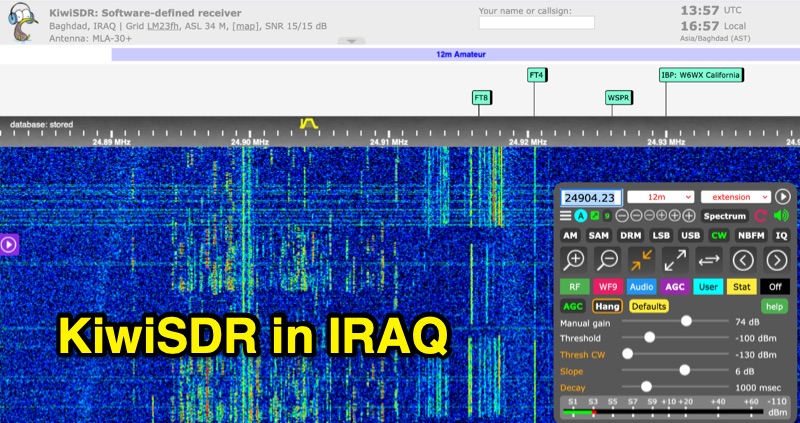
Task: Click the Manual gain slider
Action: click(x=675, y=321)
